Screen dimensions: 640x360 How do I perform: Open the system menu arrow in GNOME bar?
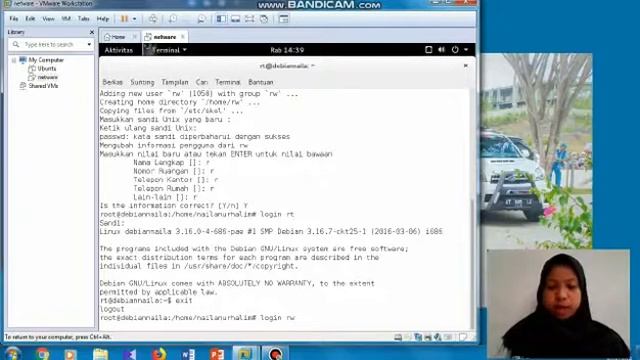click(466, 50)
